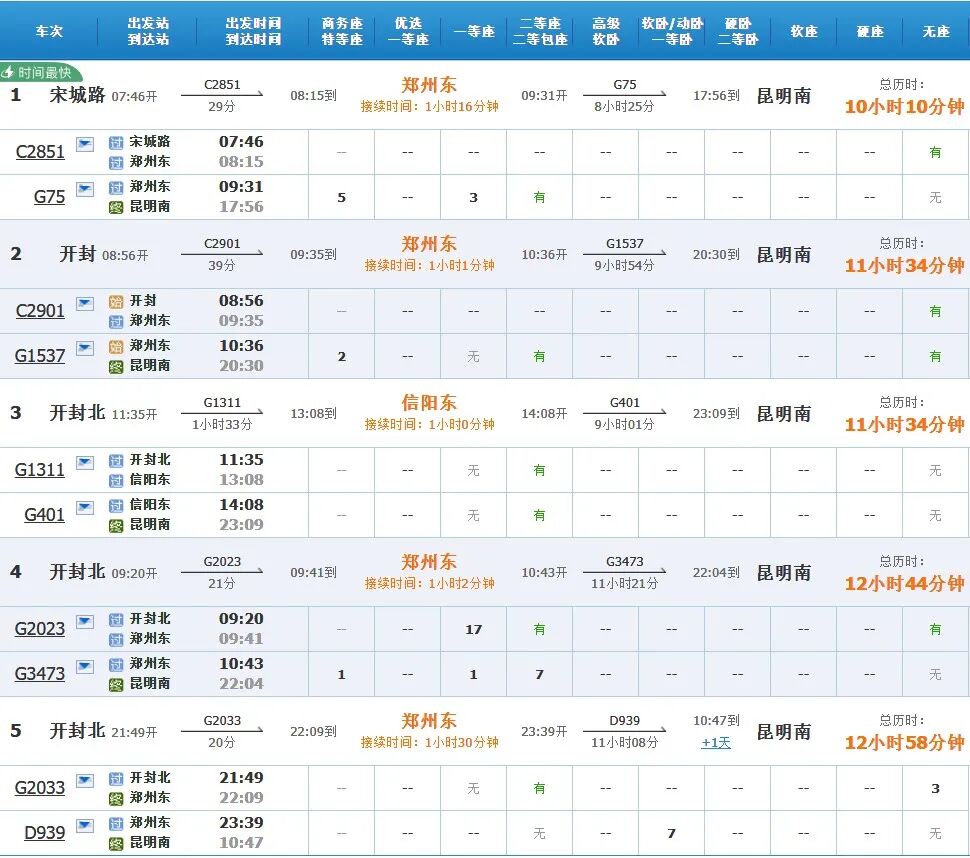This screenshot has height=858, width=970.
Task: Click the timetable icon next to G75
Action: [85, 188]
